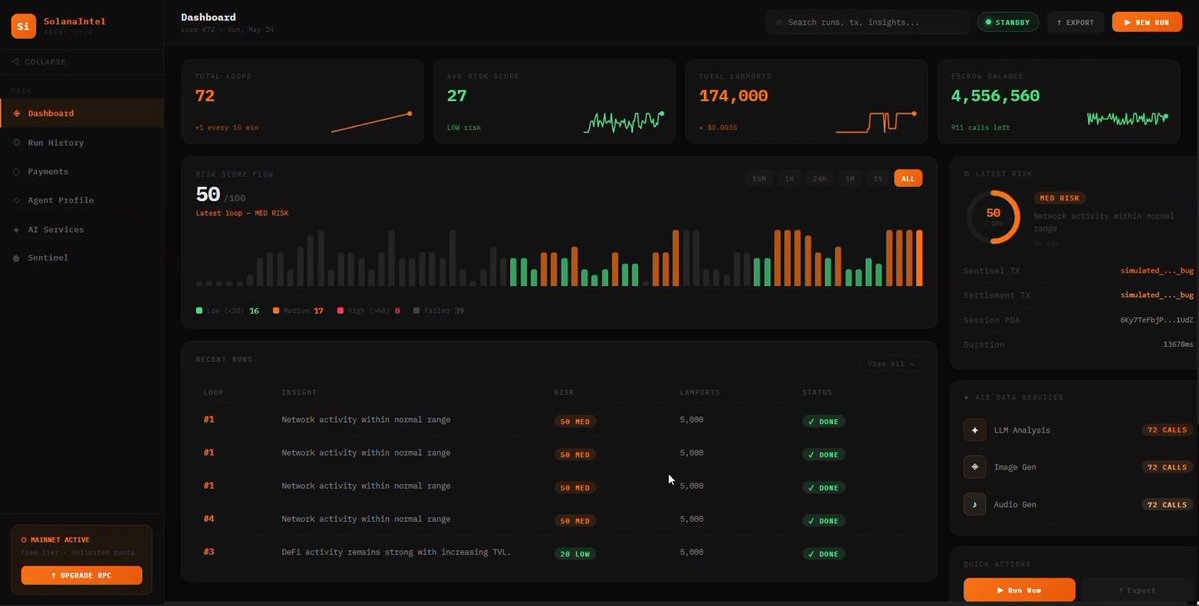Click the top bar EXPORT button
This screenshot has width=1199, height=606.
pos(1075,22)
